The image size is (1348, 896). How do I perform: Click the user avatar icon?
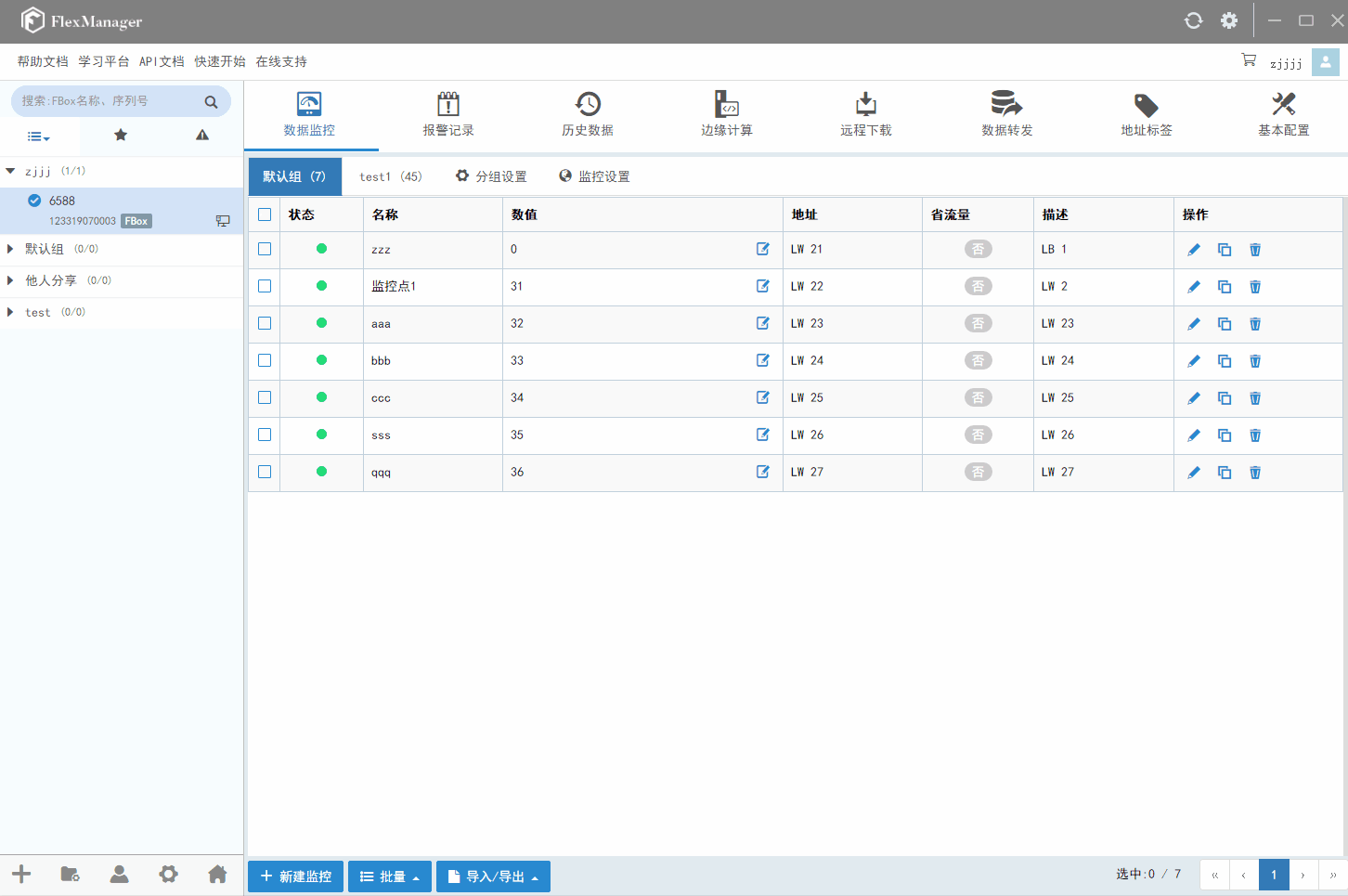pyautogui.click(x=1325, y=62)
